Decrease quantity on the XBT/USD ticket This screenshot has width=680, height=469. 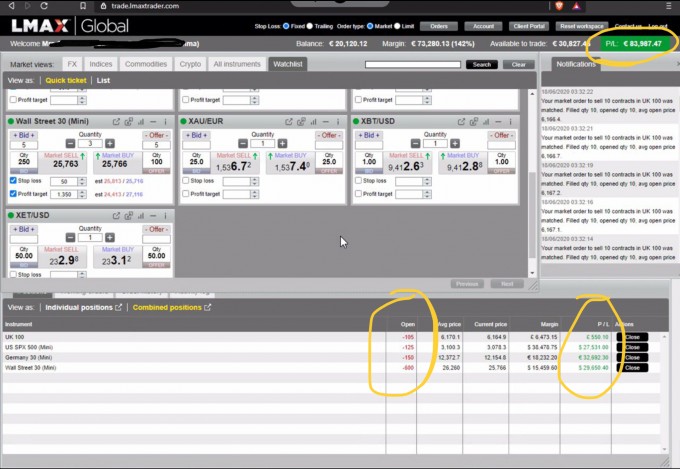pyautogui.click(x=415, y=144)
